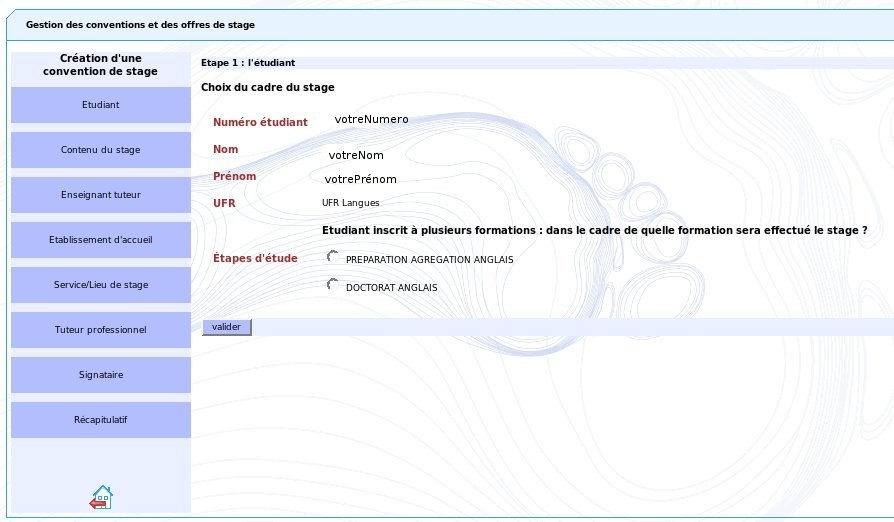This screenshot has height=522, width=894.
Task: Click the votreNom name value
Action: click(x=356, y=155)
